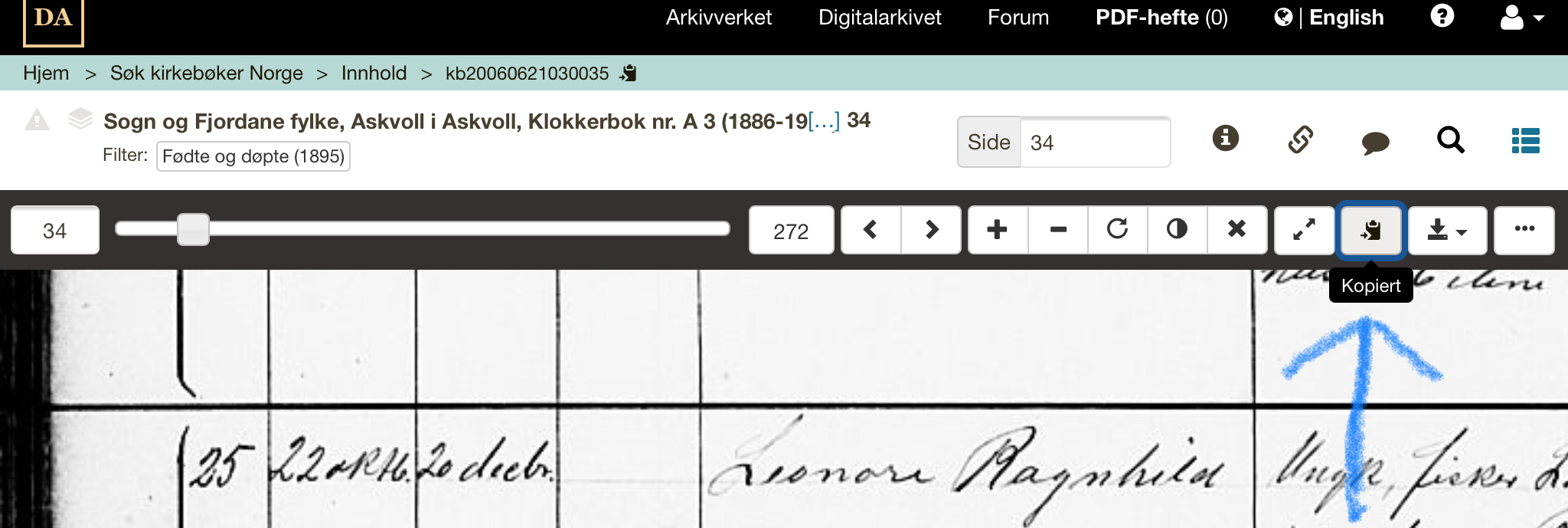
Task: Toggle fullscreen view
Action: point(1305,230)
